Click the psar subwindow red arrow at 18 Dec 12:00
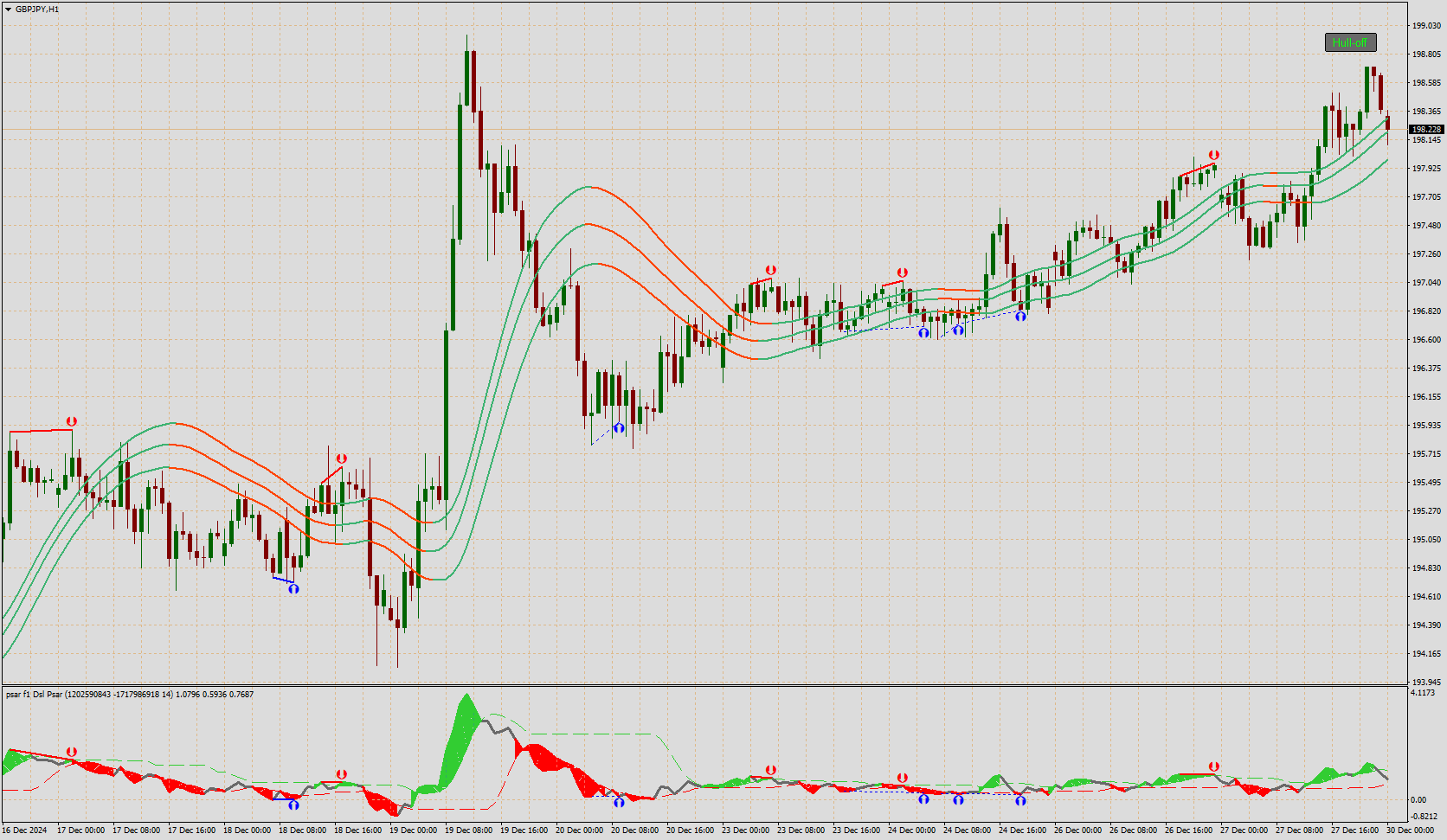The image size is (1447, 840). point(342,774)
